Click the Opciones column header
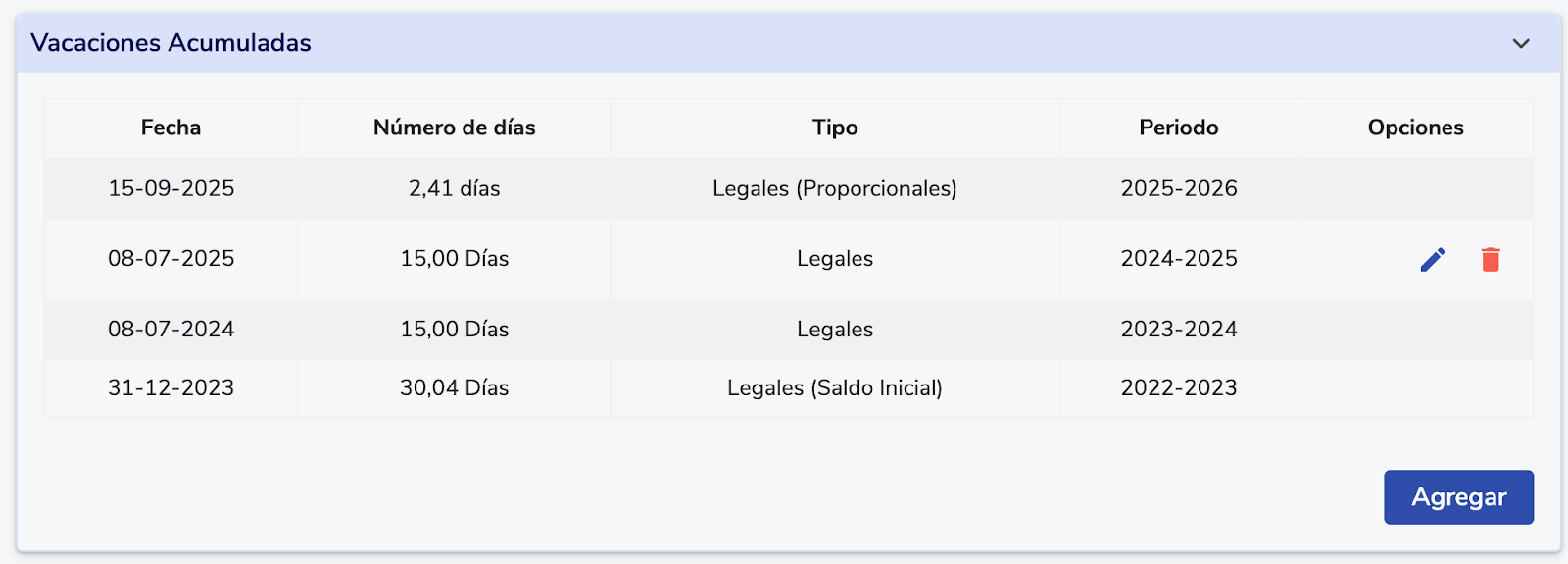 (x=1415, y=128)
